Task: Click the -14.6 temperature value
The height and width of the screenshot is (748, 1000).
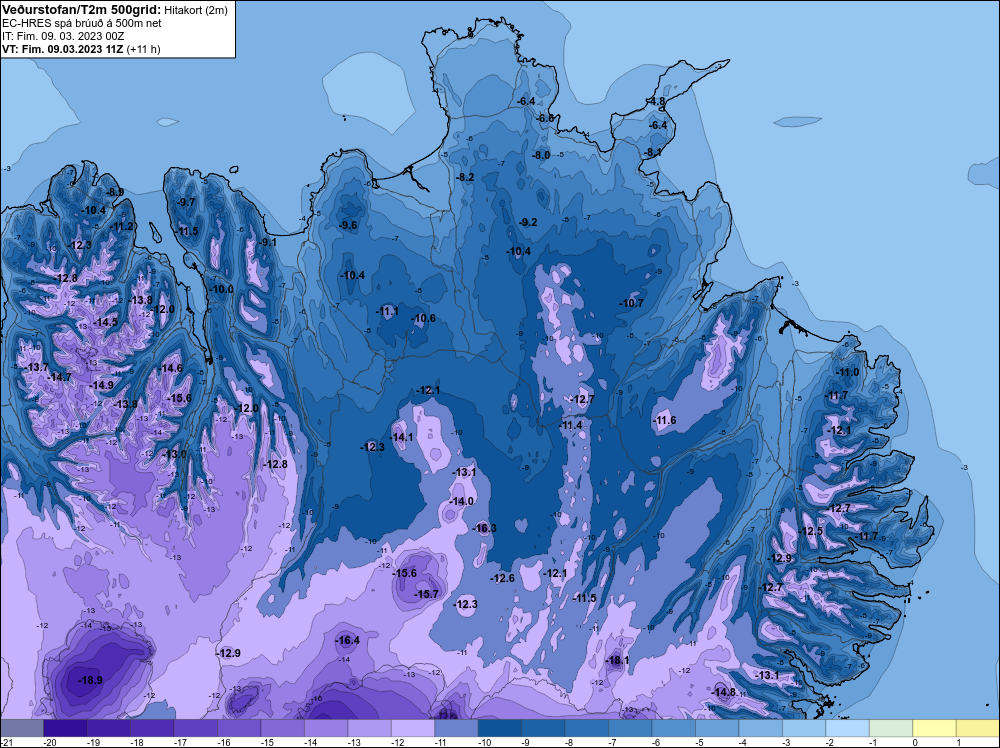Action: 170,368
